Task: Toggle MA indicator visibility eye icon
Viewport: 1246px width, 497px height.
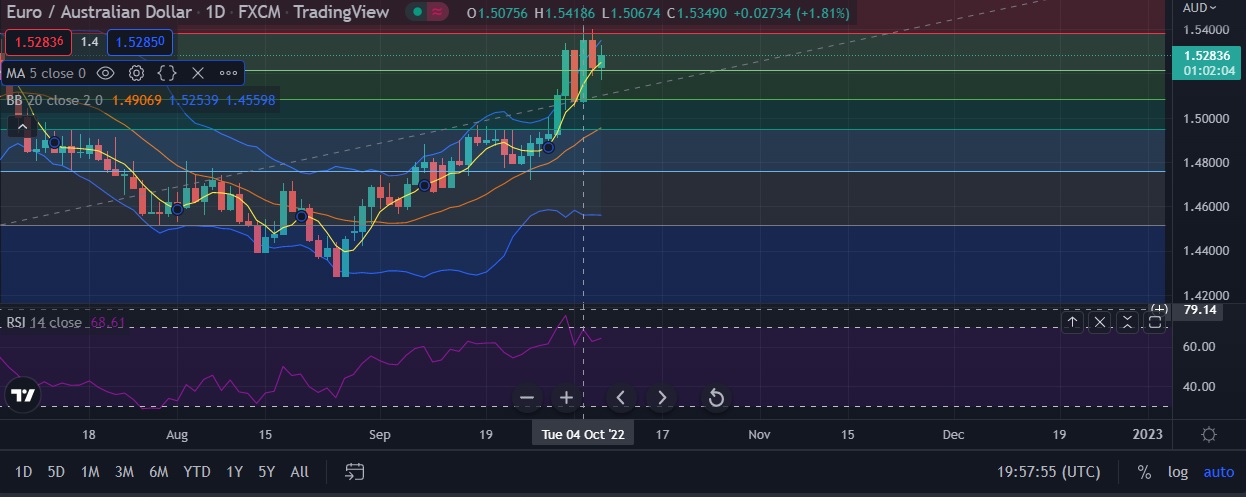Action: [x=105, y=73]
